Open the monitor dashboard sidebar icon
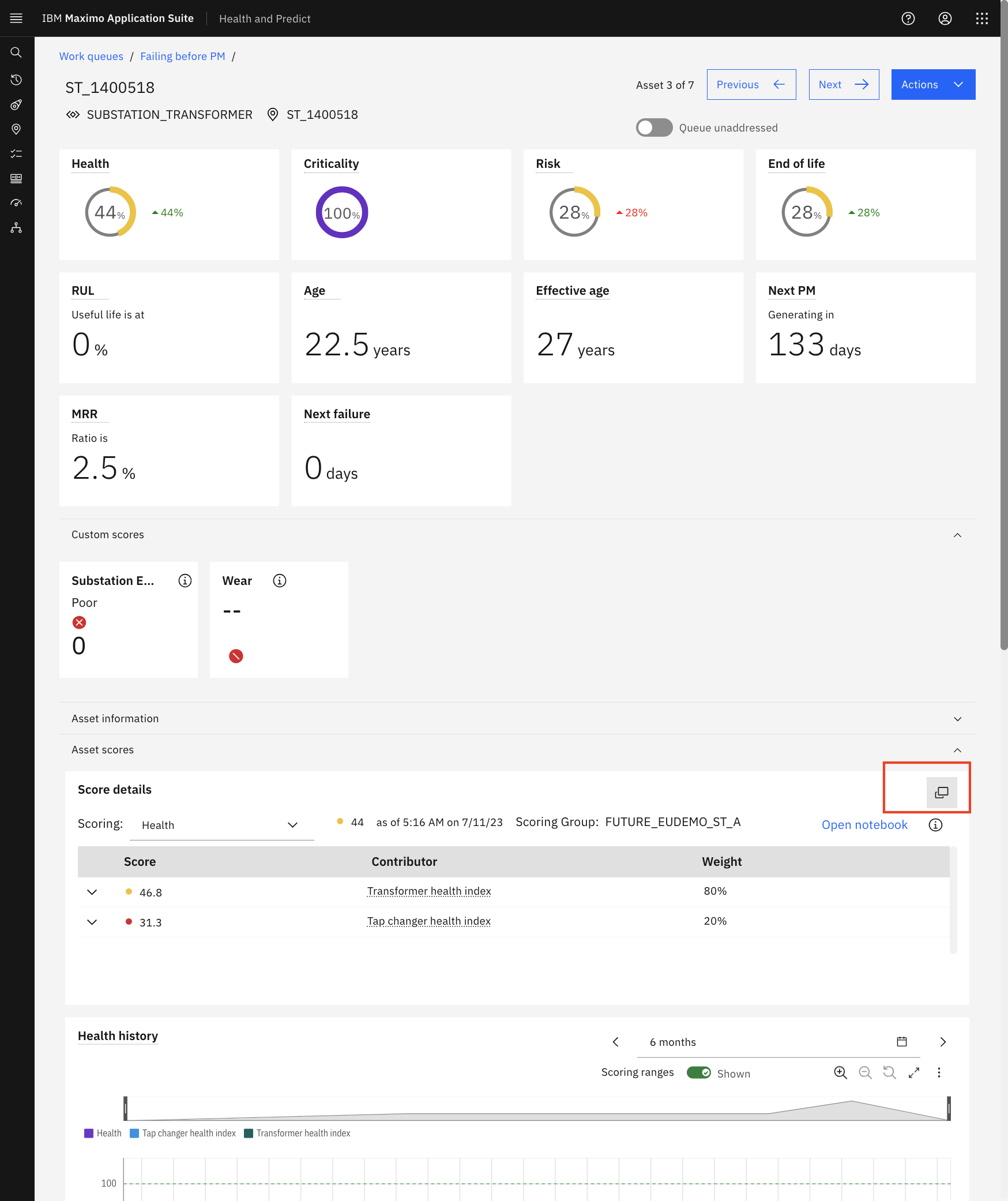 [x=16, y=178]
